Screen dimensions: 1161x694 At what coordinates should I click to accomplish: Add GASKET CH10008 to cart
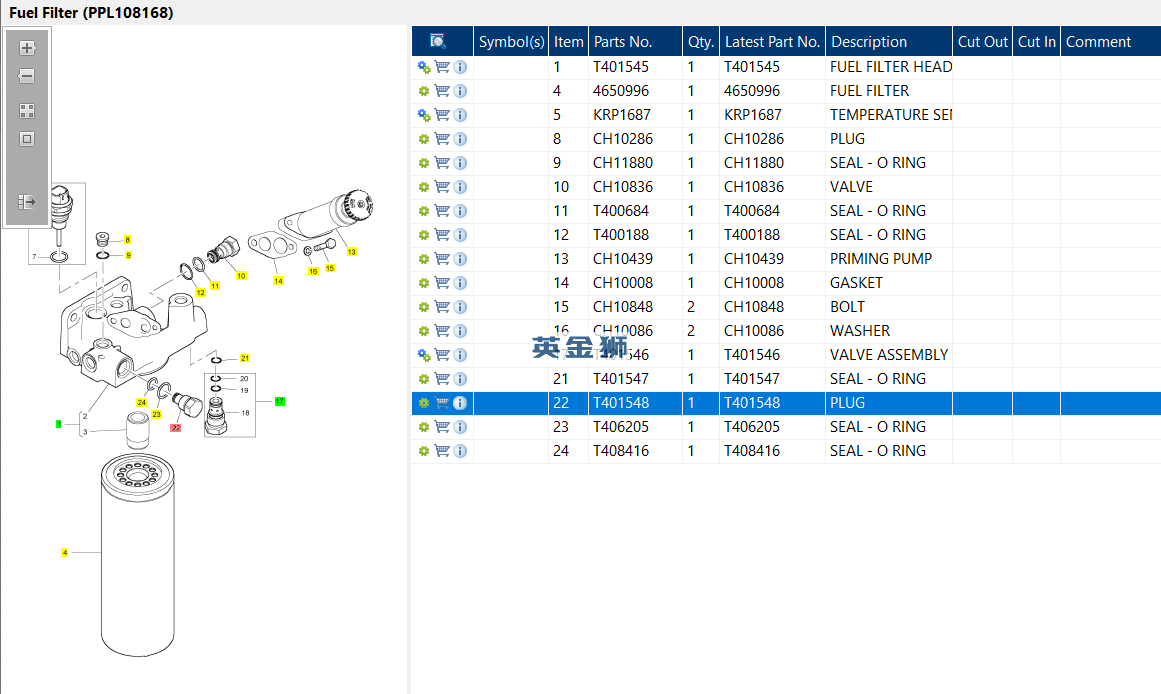click(x=442, y=282)
